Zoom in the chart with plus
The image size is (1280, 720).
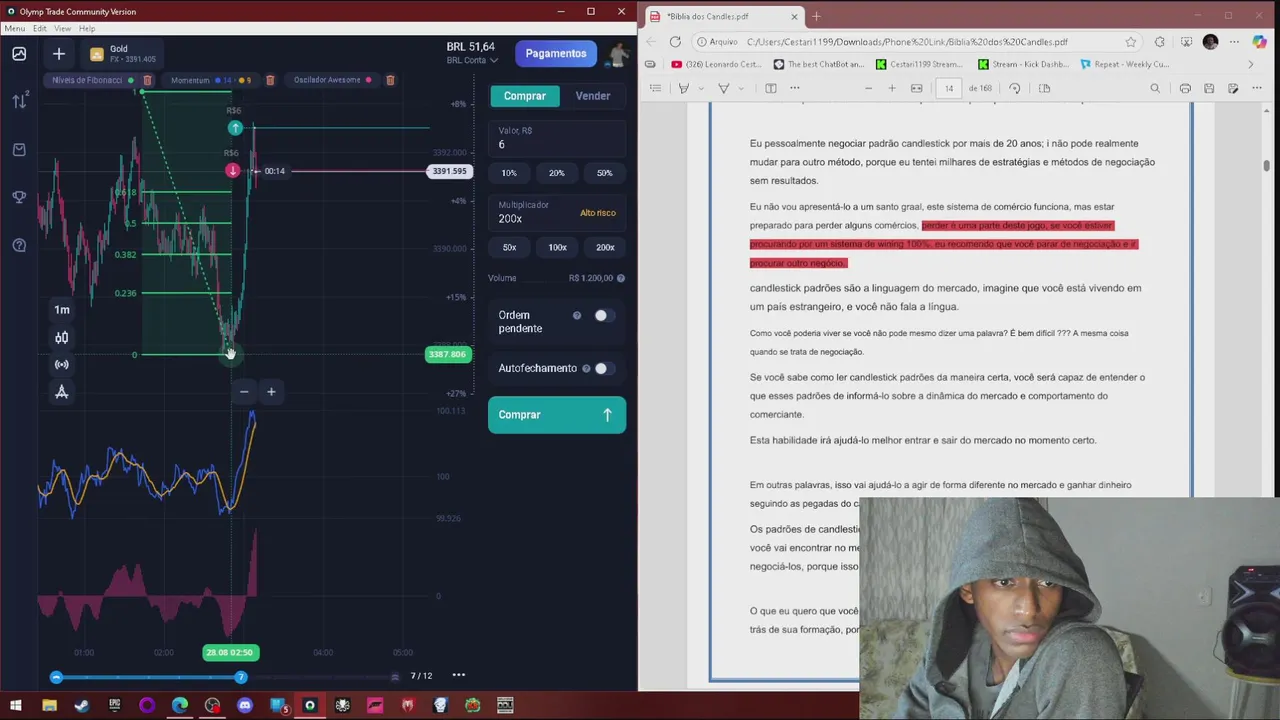271,392
